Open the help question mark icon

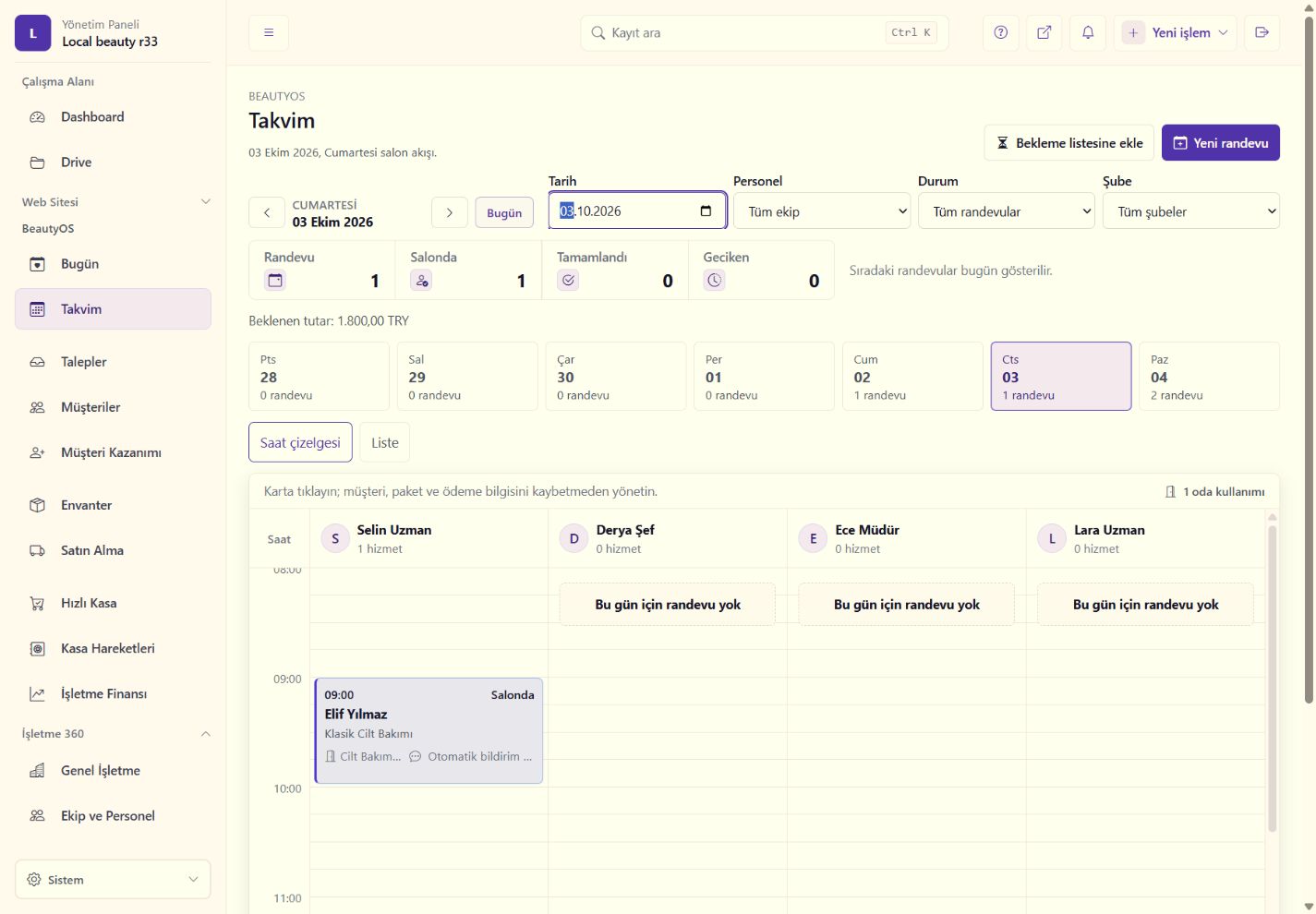click(x=1000, y=32)
